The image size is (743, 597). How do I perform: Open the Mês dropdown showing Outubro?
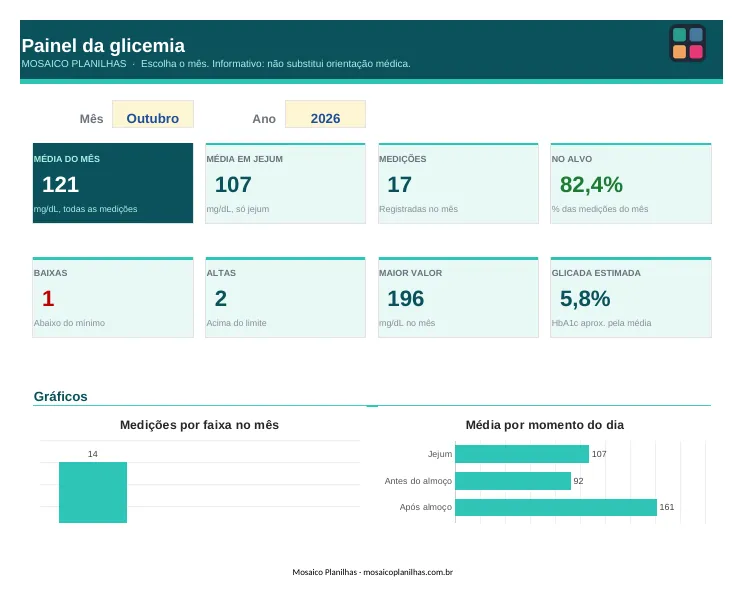click(153, 114)
